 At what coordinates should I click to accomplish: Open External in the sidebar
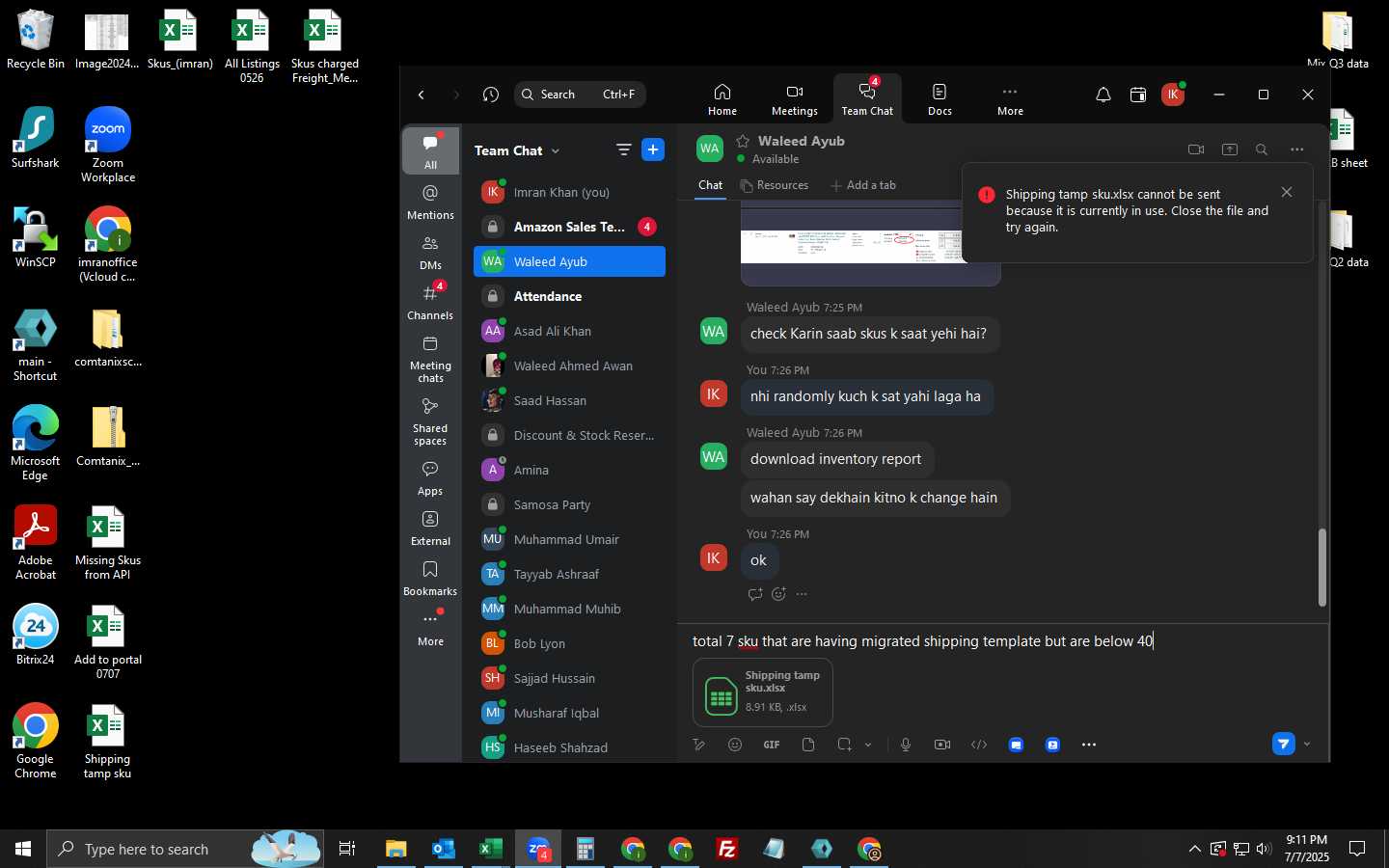430,529
